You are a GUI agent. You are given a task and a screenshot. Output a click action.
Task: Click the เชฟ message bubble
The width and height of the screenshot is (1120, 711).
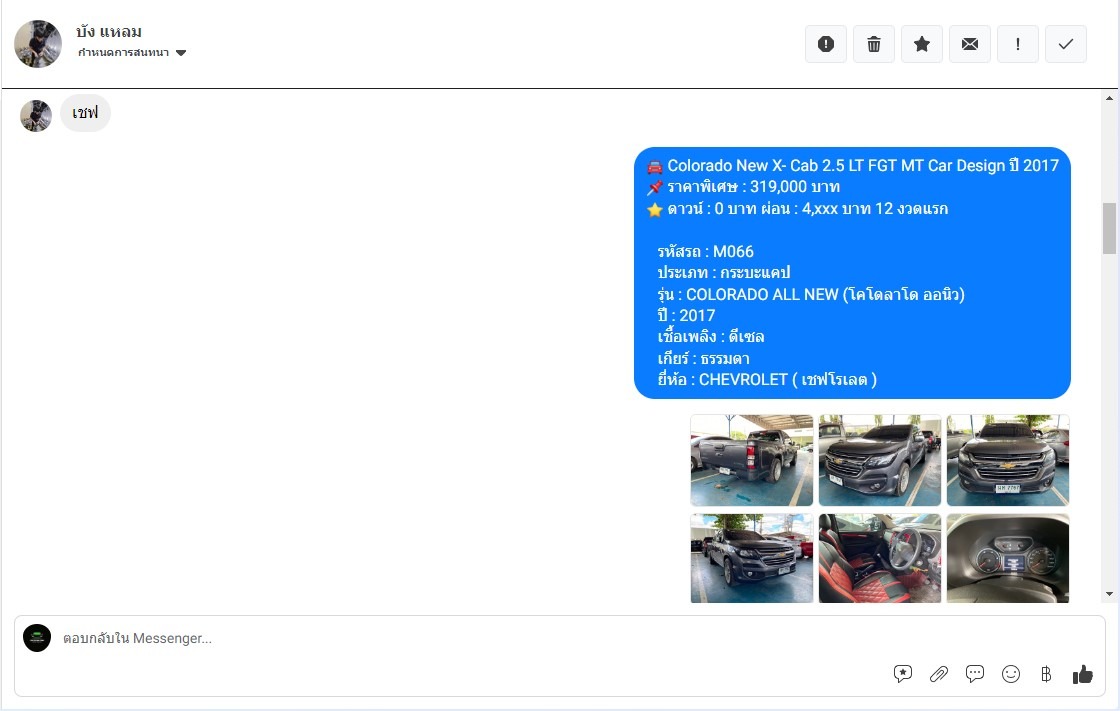click(x=85, y=113)
